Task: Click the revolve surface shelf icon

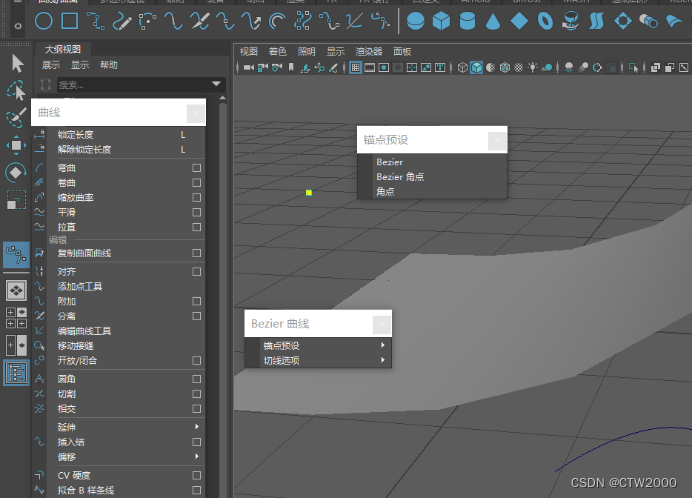Action: point(571,21)
